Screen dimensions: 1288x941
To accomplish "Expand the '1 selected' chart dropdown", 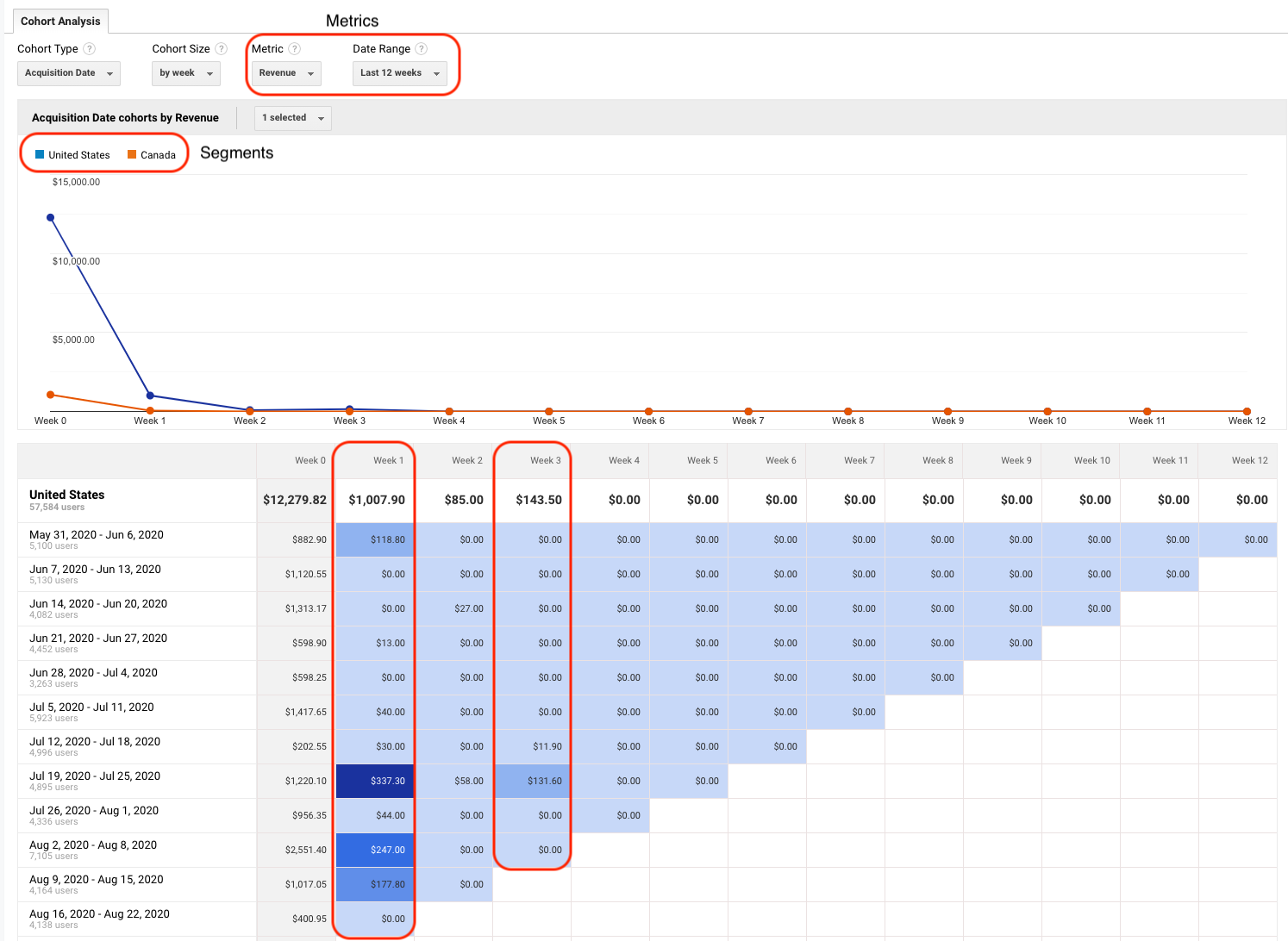I will point(293,118).
